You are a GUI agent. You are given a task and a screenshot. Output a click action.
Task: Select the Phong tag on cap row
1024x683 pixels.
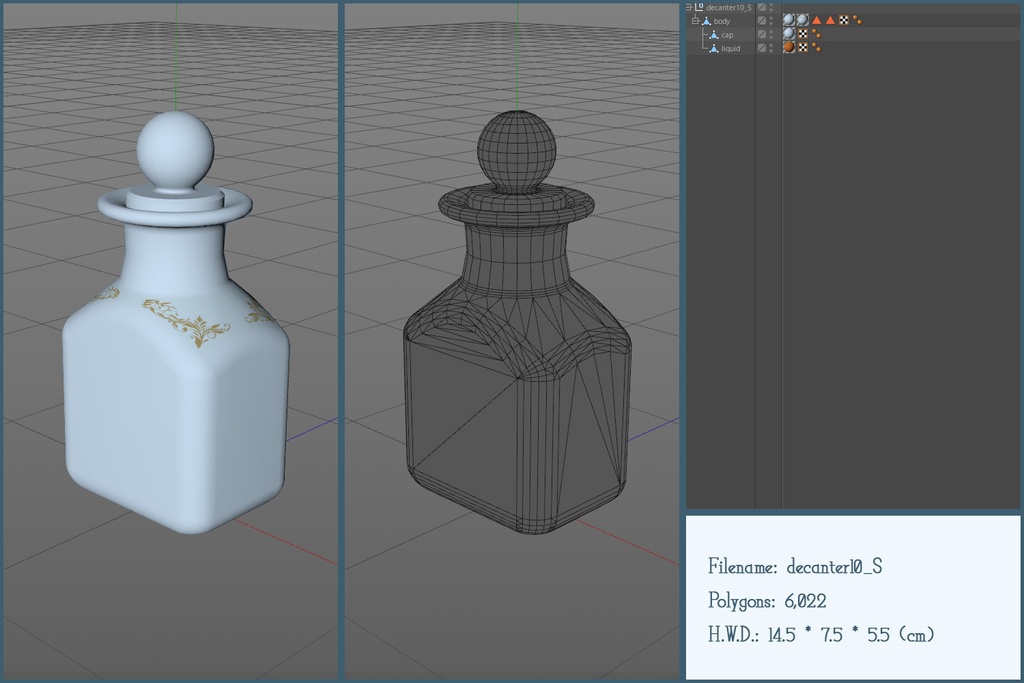816,34
